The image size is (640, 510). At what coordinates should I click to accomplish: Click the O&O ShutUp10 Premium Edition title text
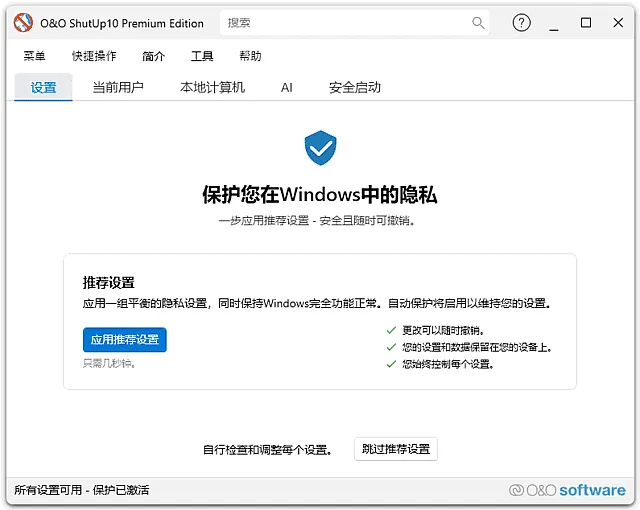point(122,23)
